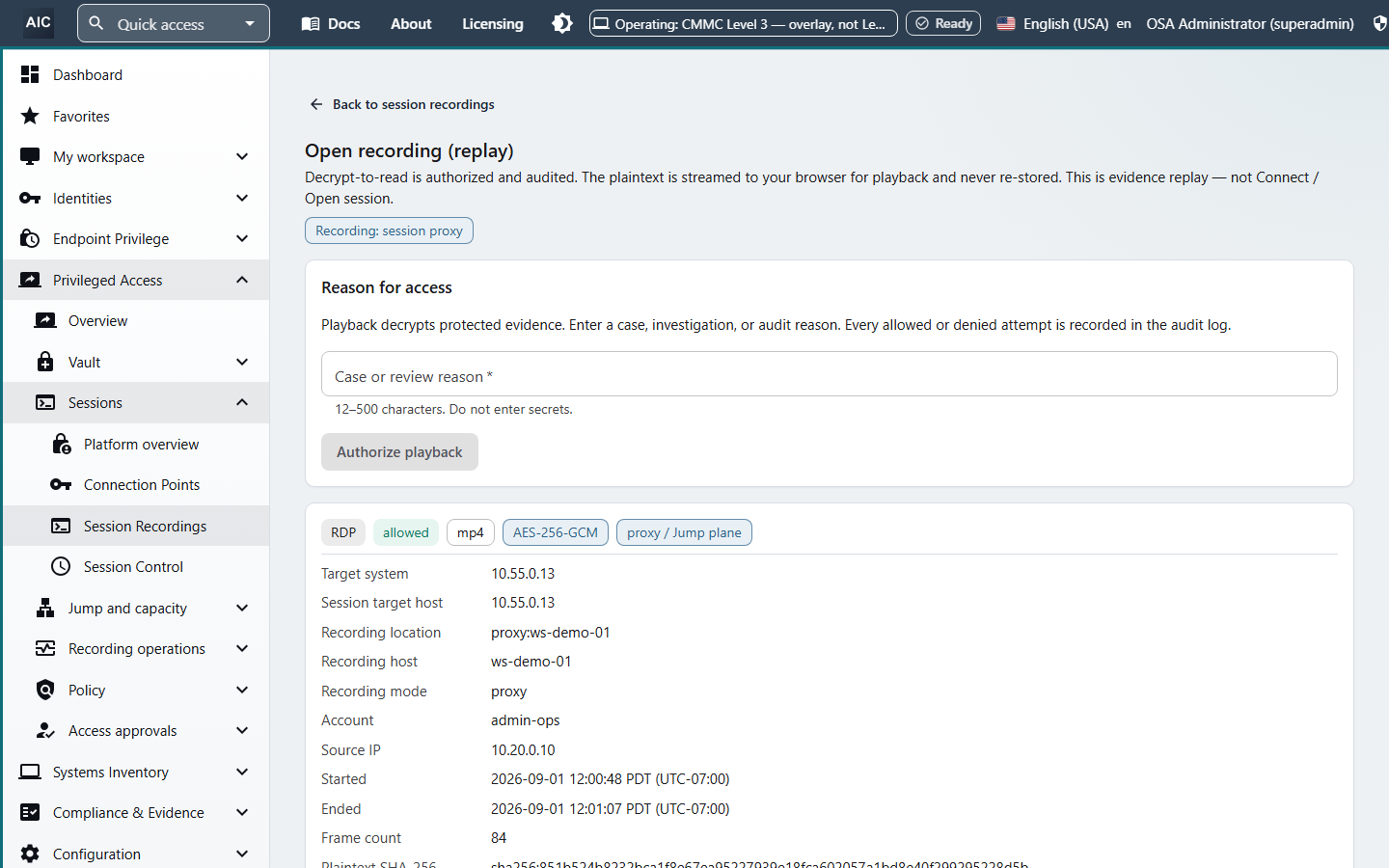Viewport: 1389px width, 868px height.
Task: Focus the Case or review reason field
Action: 830,374
